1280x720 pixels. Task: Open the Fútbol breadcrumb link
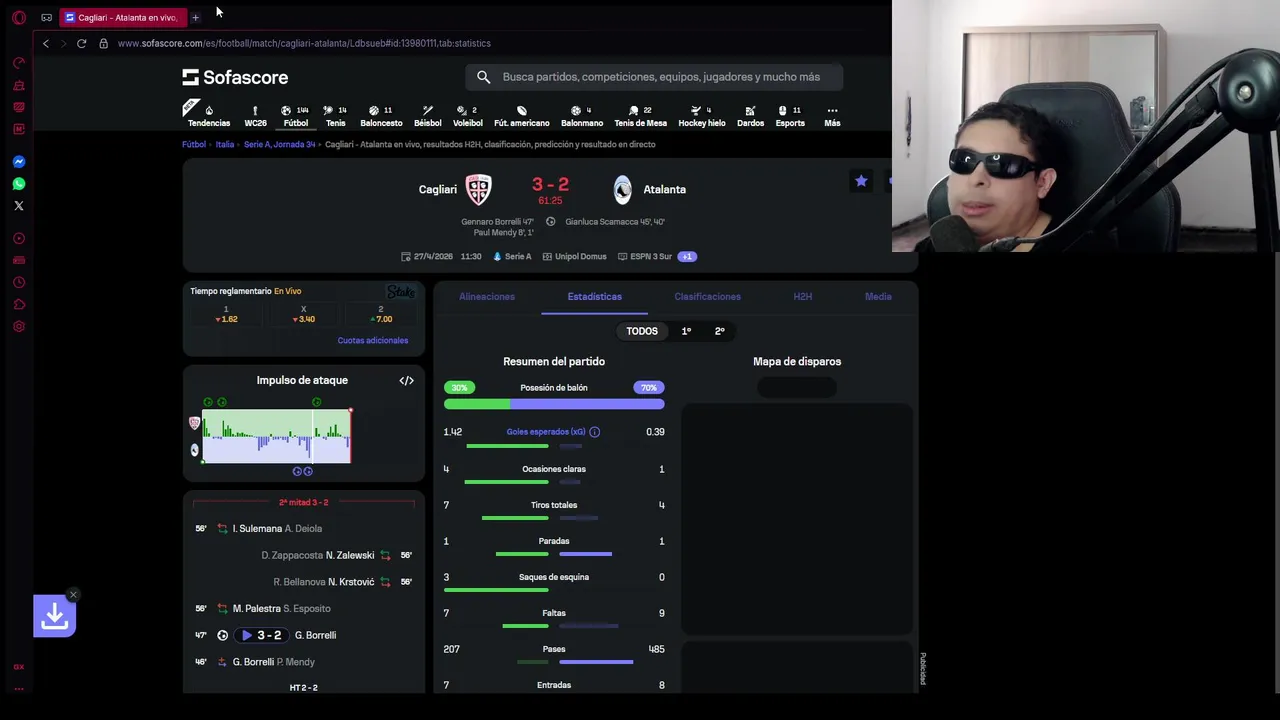(194, 145)
